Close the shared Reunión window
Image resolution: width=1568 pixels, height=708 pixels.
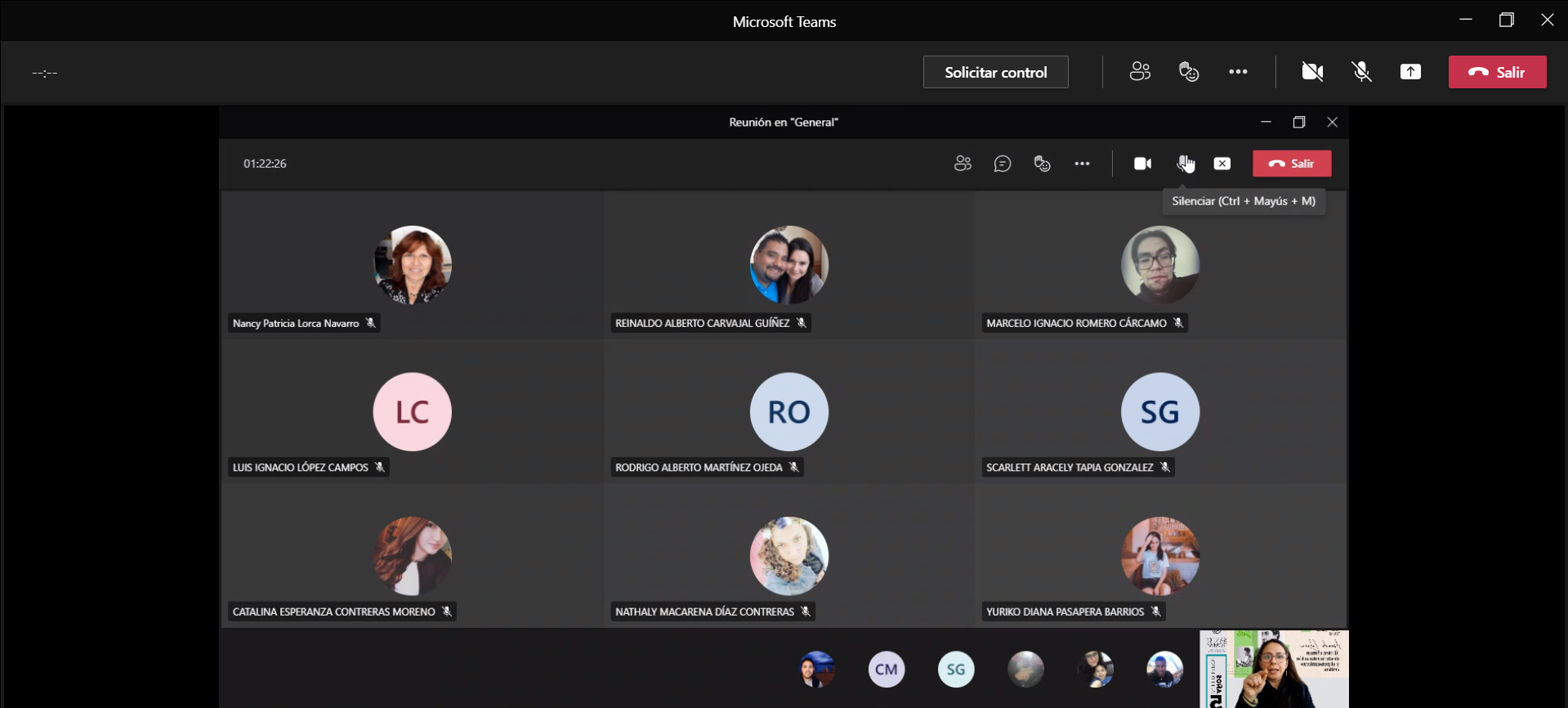(x=1333, y=122)
